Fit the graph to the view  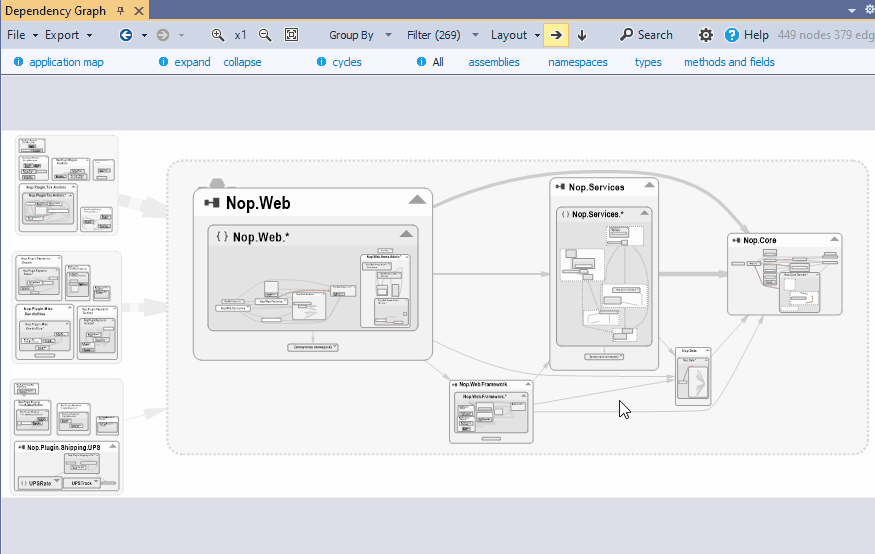291,35
